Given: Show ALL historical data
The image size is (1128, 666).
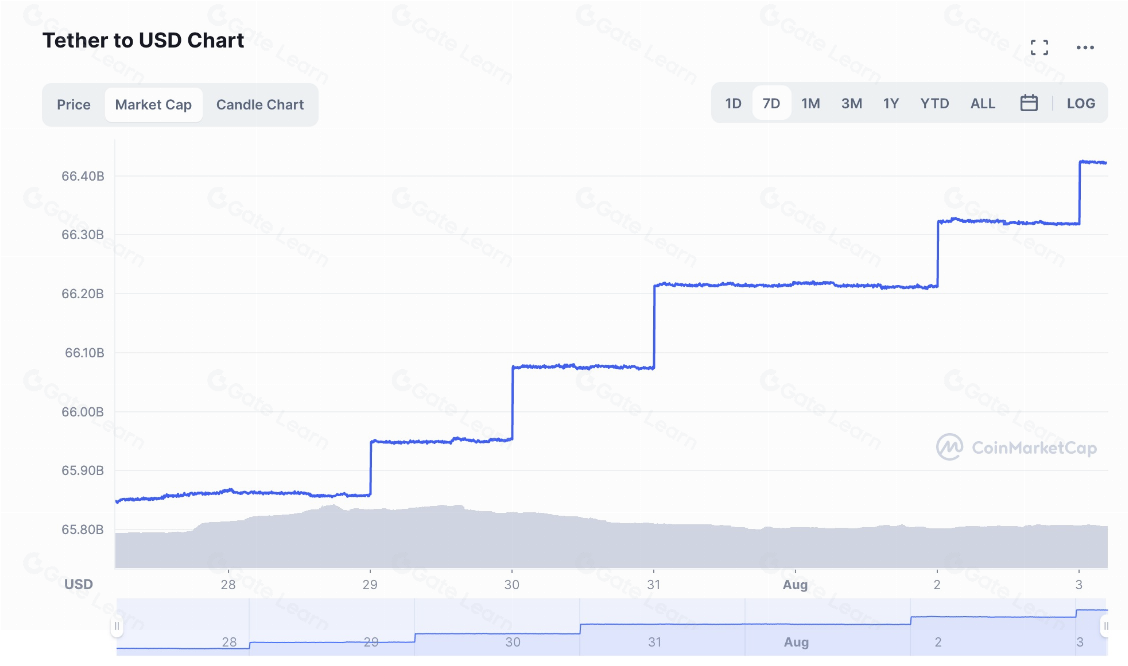Looking at the screenshot, I should (x=983, y=103).
